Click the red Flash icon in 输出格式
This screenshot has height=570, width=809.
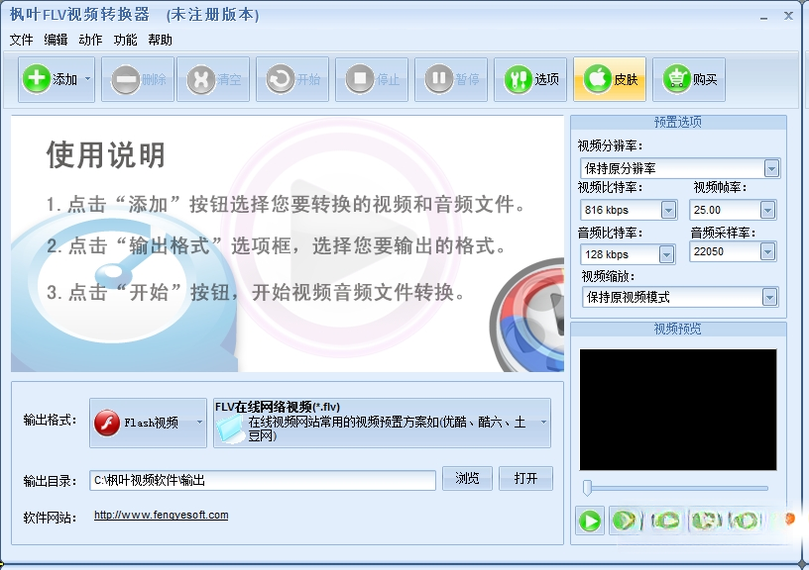pyautogui.click(x=107, y=423)
